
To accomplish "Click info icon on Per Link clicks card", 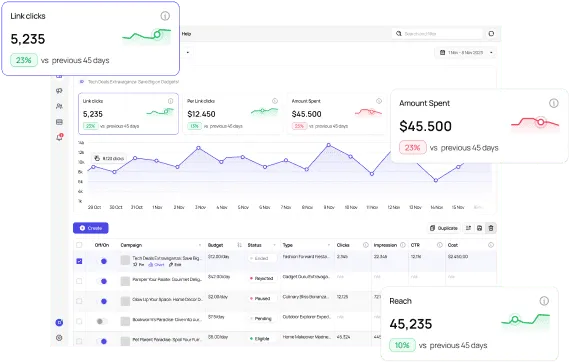I will [275, 101].
